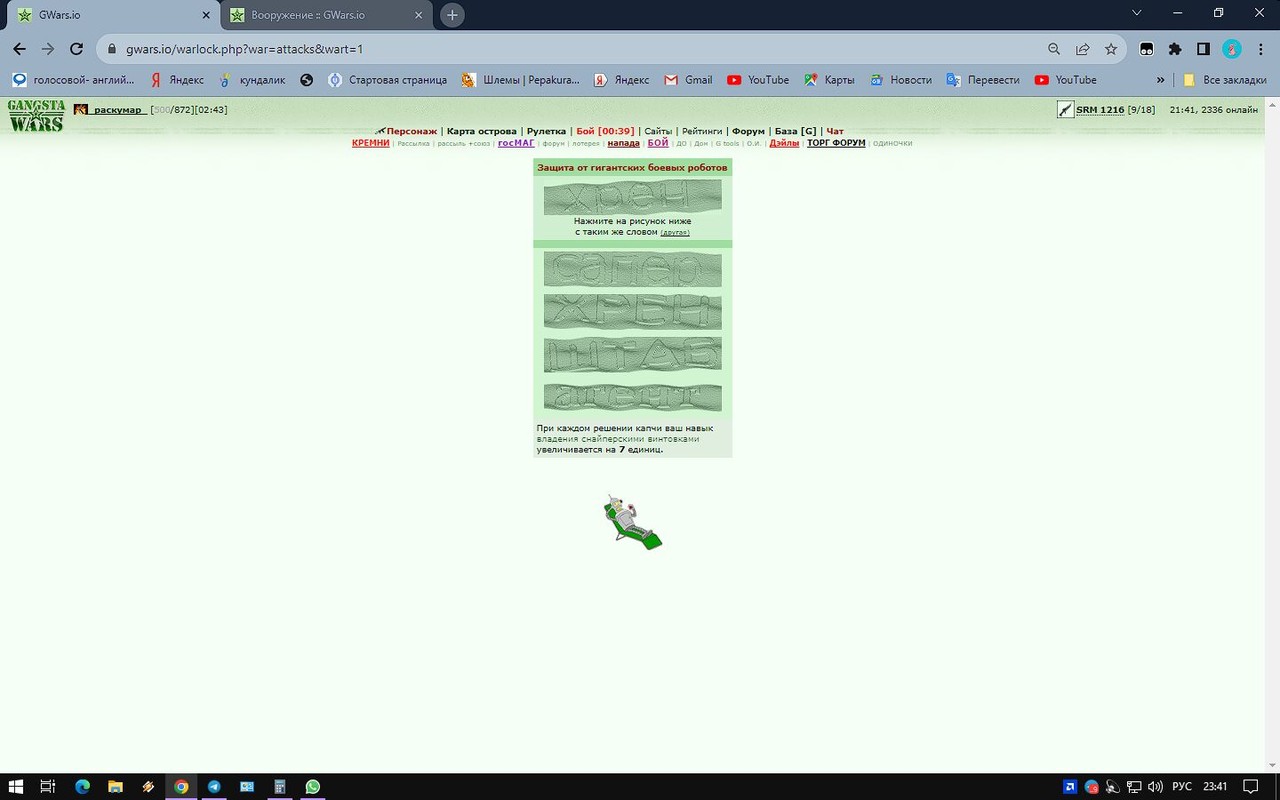The height and width of the screenshot is (800, 1280).
Task: Go back in browser history
Action: [19, 49]
